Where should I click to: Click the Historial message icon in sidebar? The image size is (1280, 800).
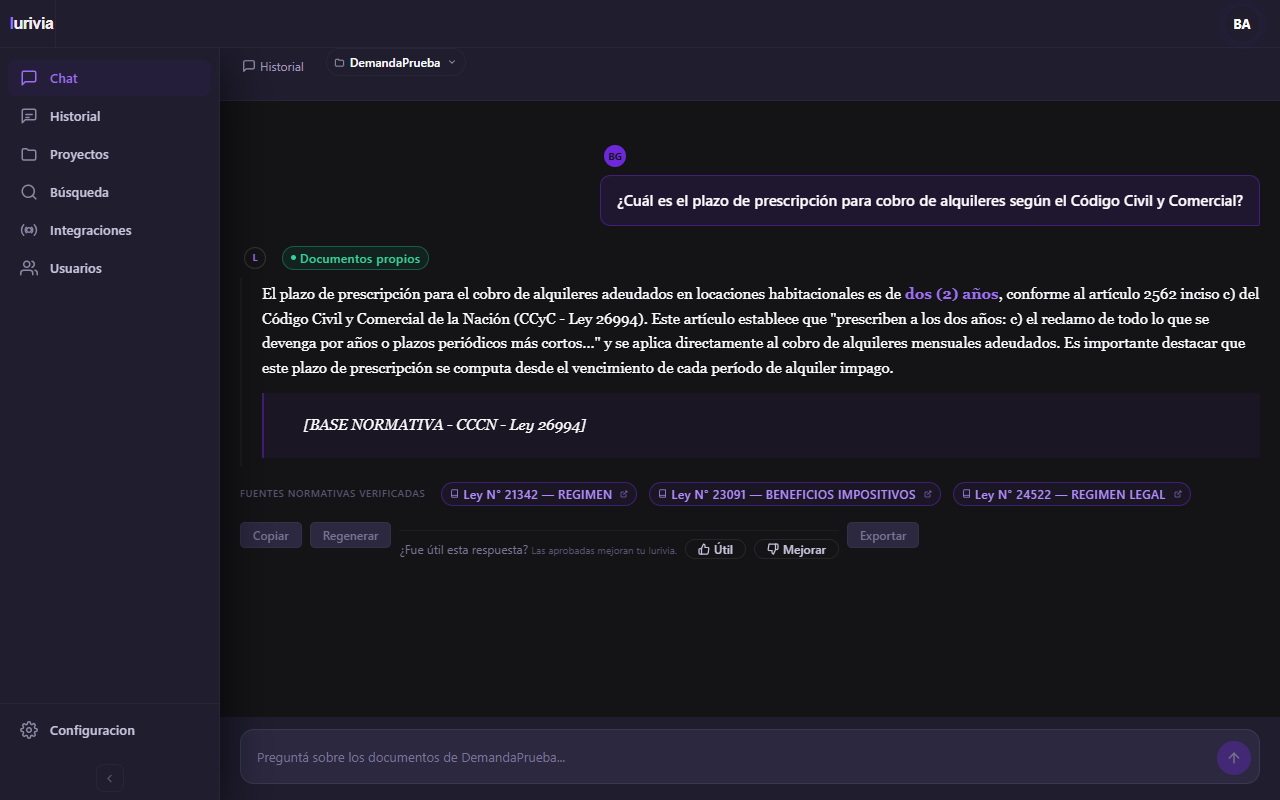click(x=29, y=116)
